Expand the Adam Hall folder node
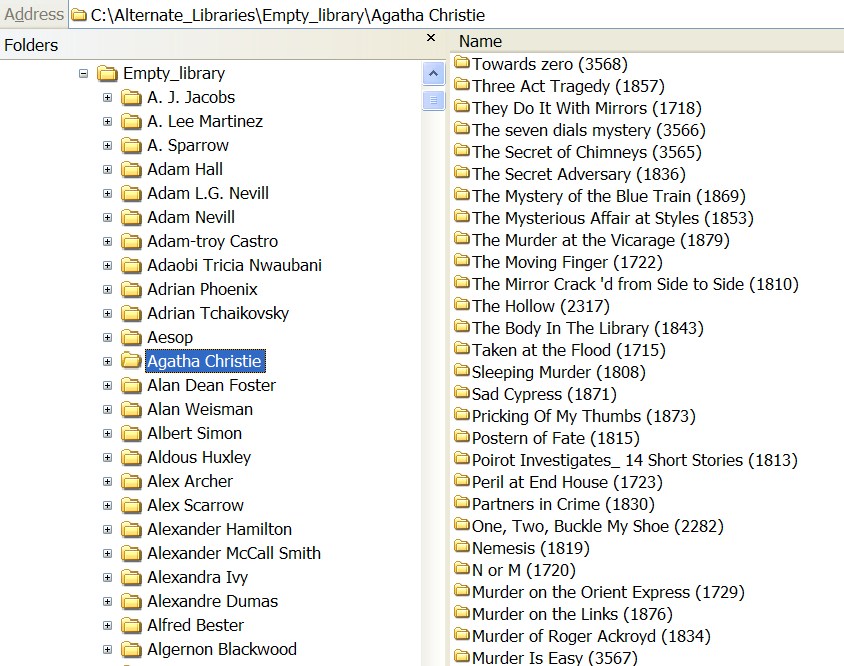844x666 pixels. pyautogui.click(x=108, y=170)
